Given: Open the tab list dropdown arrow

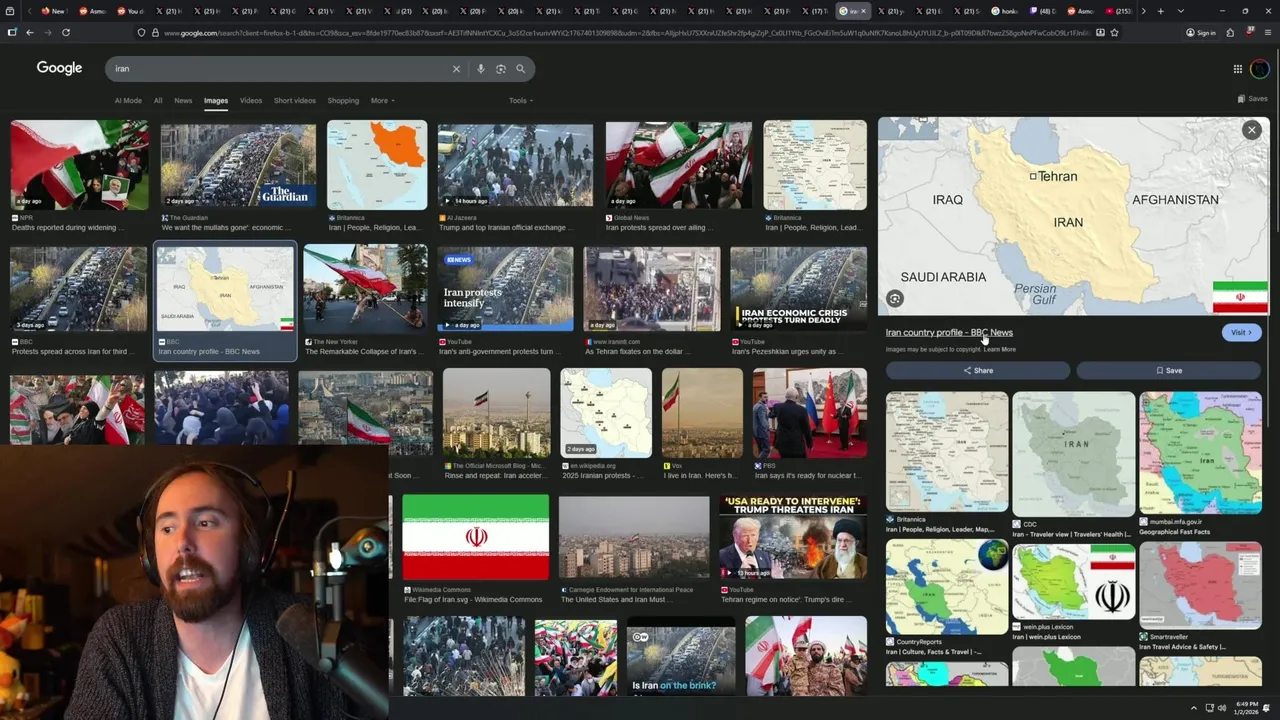Looking at the screenshot, I should (x=1181, y=11).
